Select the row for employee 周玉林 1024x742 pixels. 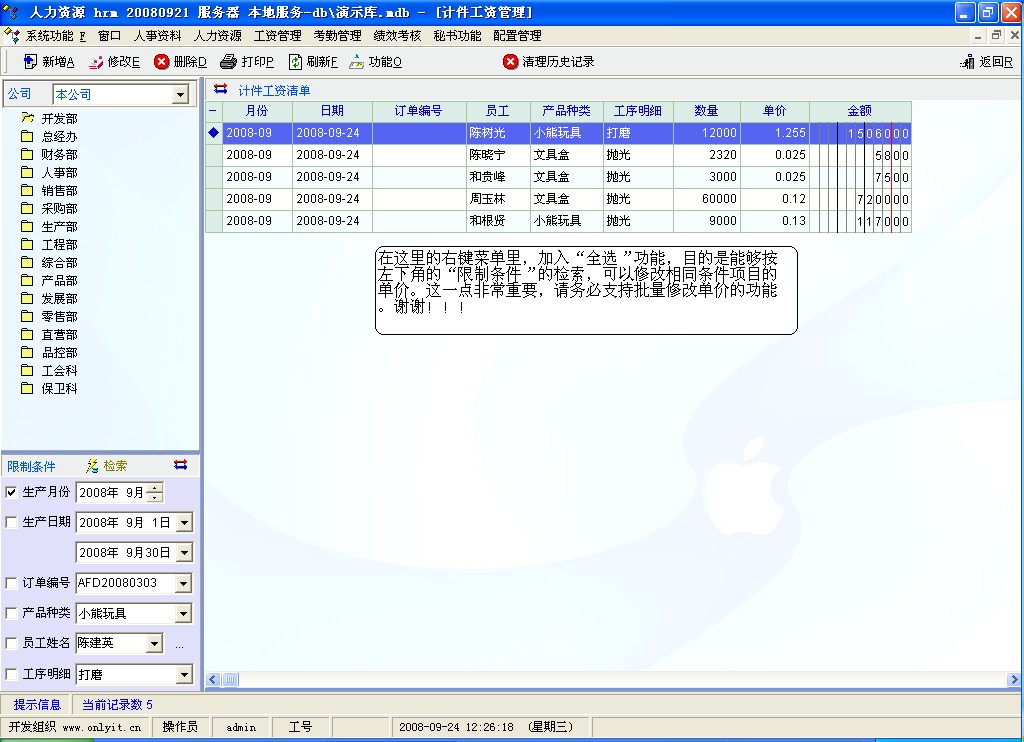[x=487, y=199]
